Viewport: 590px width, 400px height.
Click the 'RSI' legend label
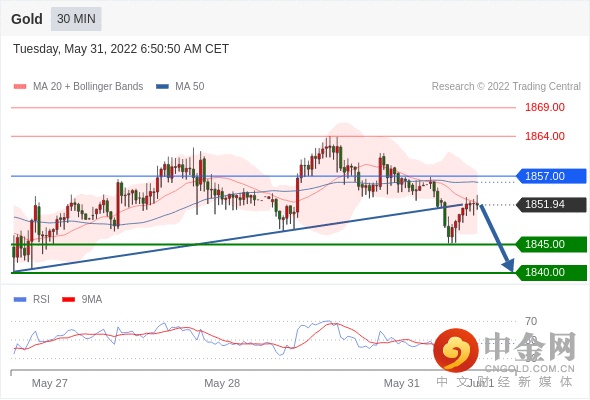click(41, 300)
